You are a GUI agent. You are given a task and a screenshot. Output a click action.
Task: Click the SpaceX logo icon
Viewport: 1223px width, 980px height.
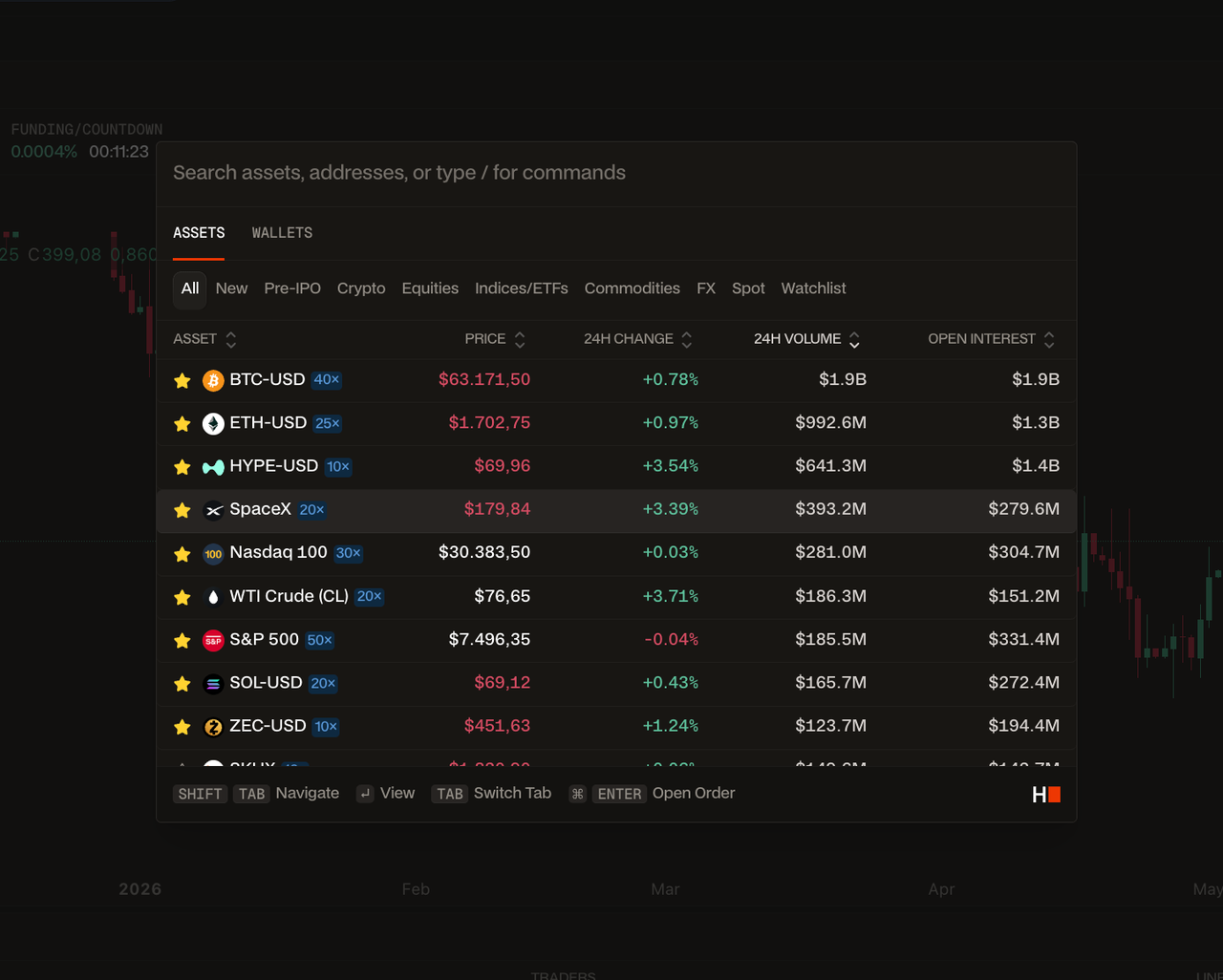tap(213, 511)
